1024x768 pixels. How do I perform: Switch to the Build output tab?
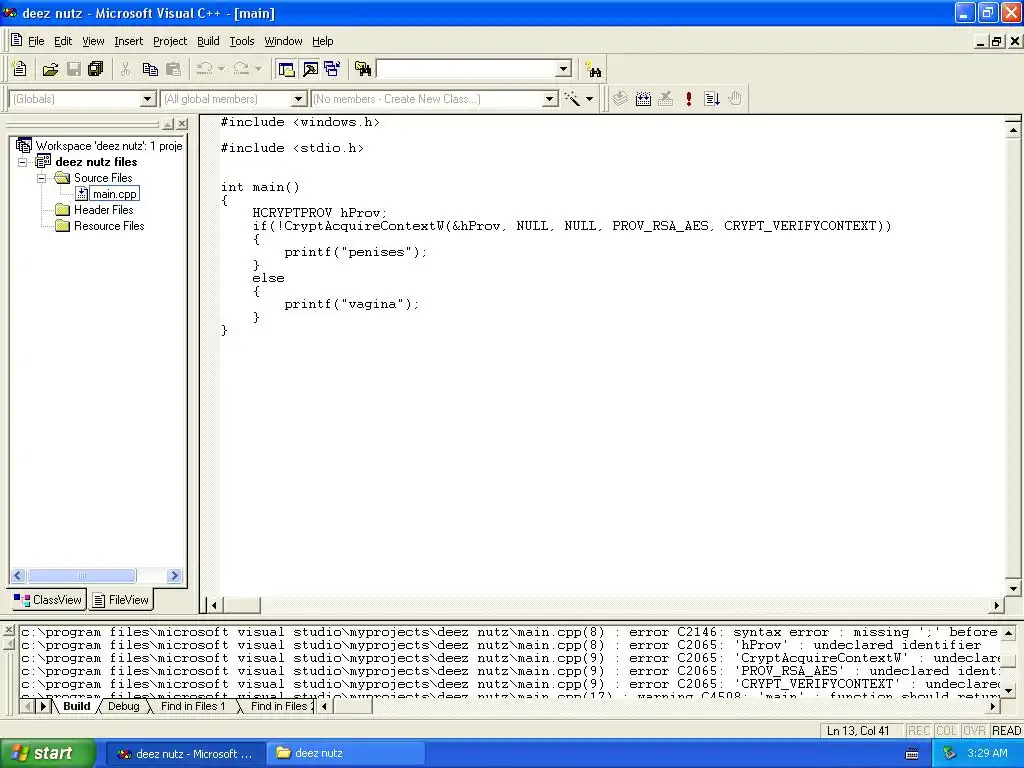coord(76,706)
